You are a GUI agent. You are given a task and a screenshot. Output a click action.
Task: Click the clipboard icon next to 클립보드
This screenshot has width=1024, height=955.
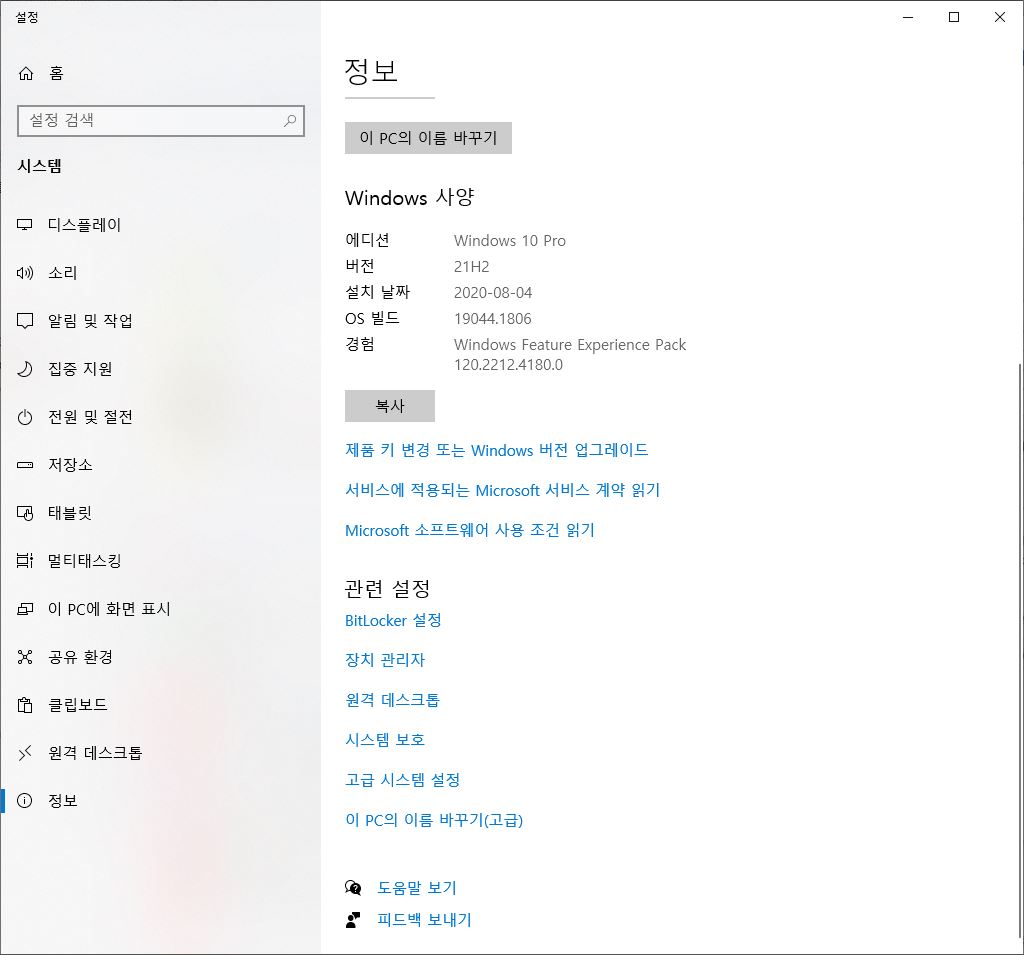[x=25, y=705]
